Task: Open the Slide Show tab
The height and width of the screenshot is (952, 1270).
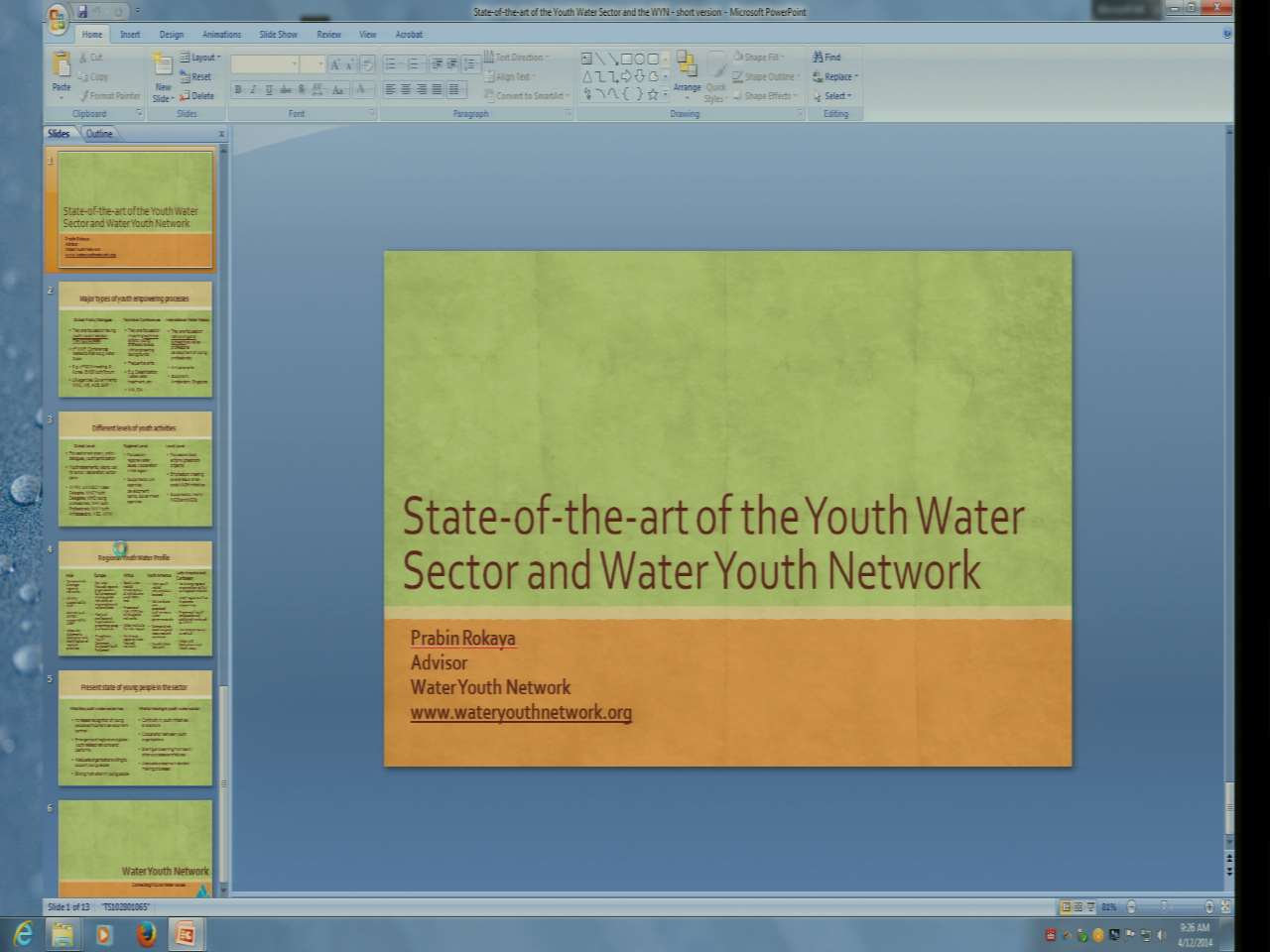Action: click(x=278, y=34)
